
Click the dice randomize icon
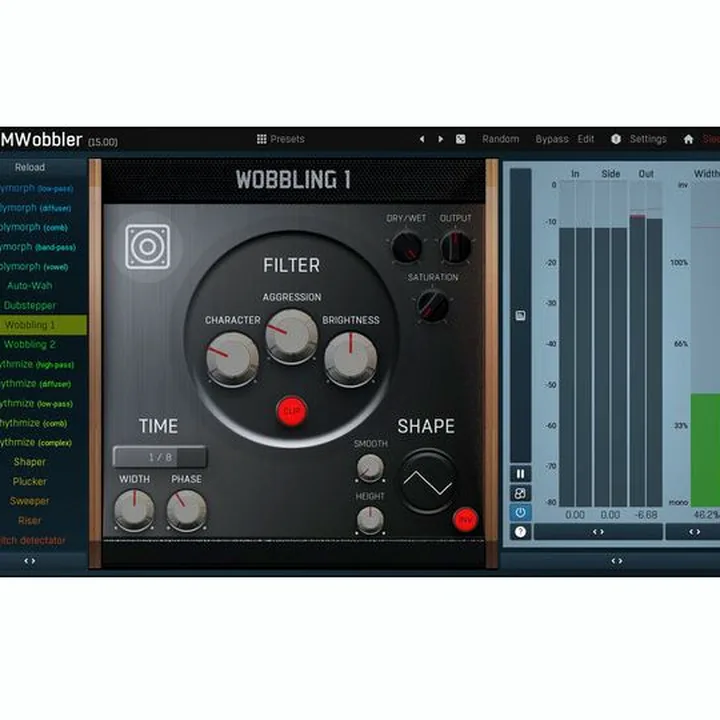coord(461,139)
